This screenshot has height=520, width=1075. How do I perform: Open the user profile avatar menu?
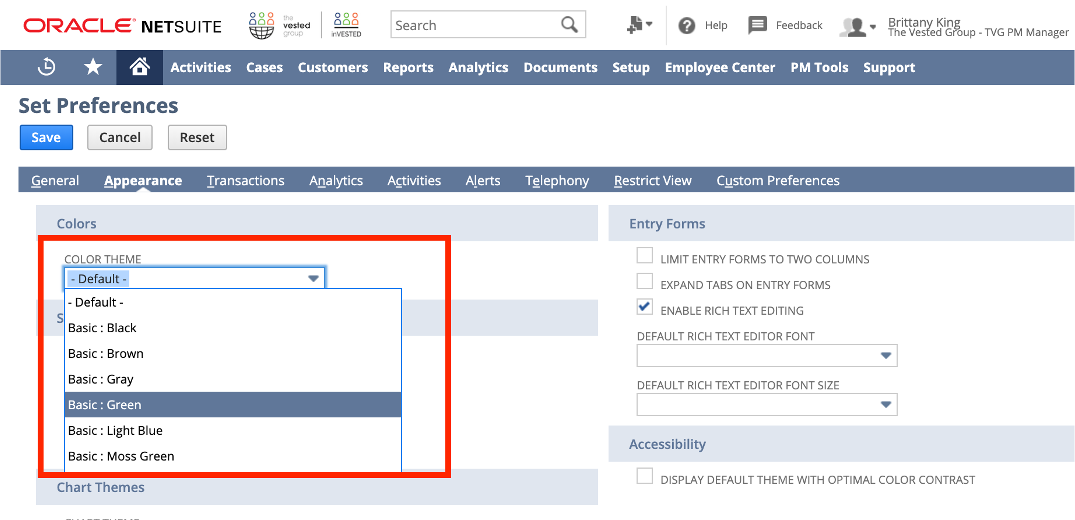(x=857, y=27)
